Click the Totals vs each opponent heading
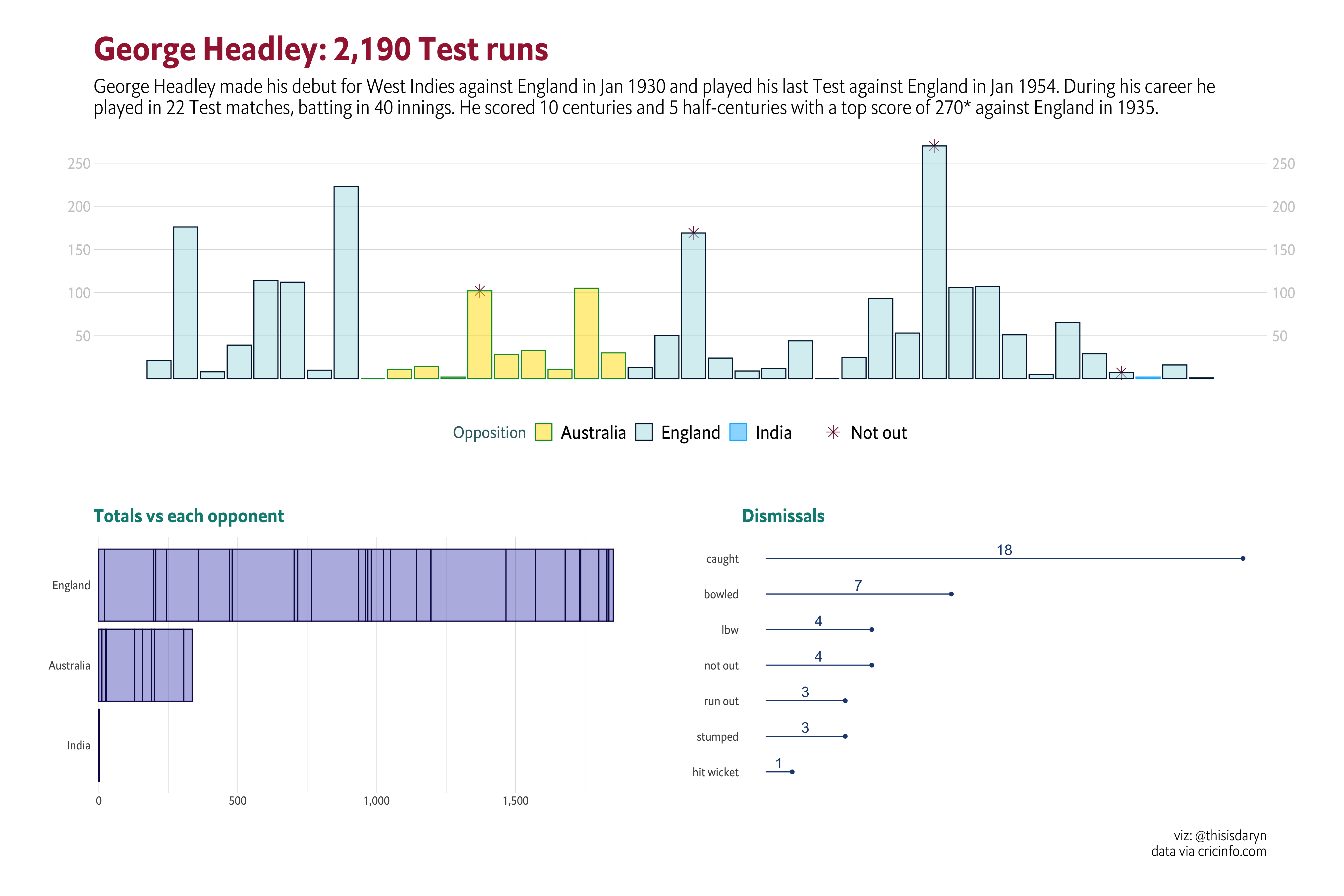The width and height of the screenshot is (1344, 896). tap(189, 516)
